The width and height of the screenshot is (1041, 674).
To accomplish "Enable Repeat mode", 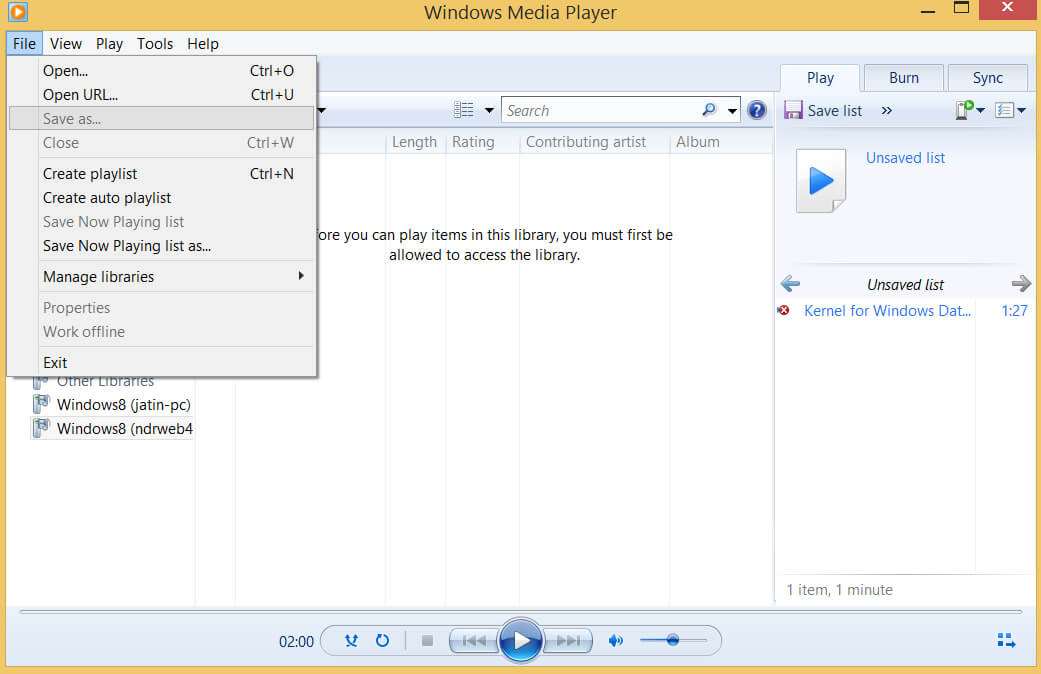I will click(383, 640).
